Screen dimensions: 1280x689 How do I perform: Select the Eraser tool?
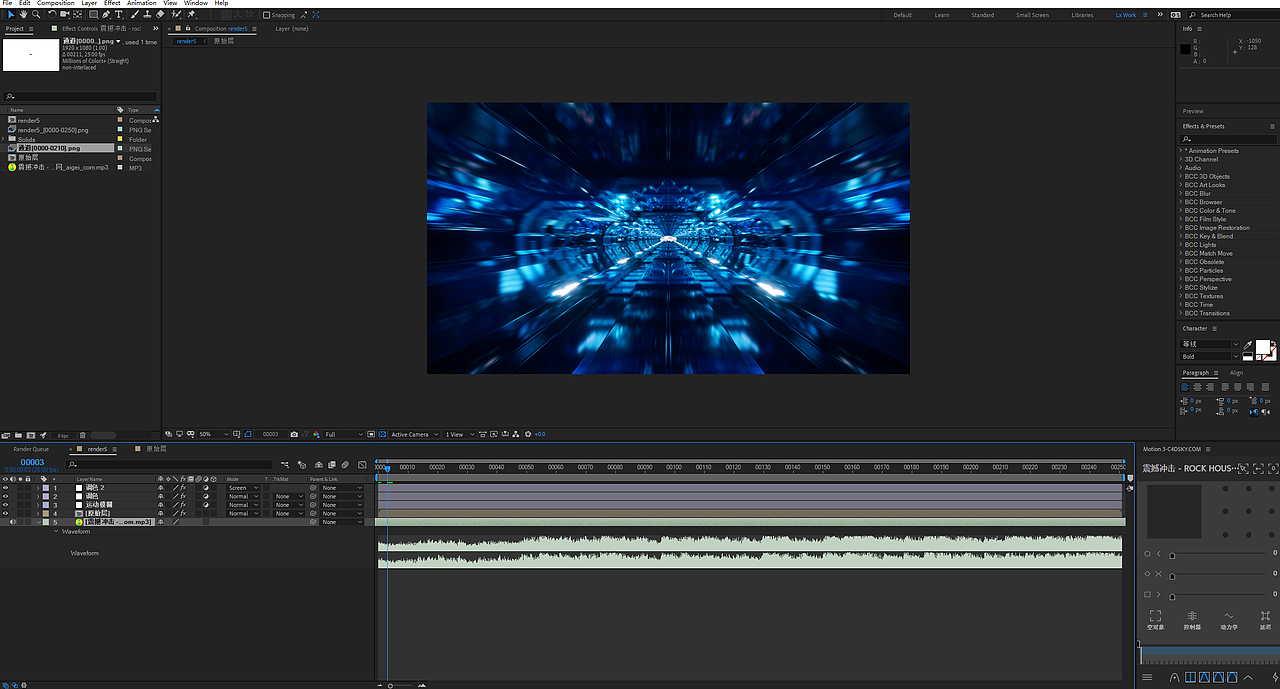pos(160,15)
